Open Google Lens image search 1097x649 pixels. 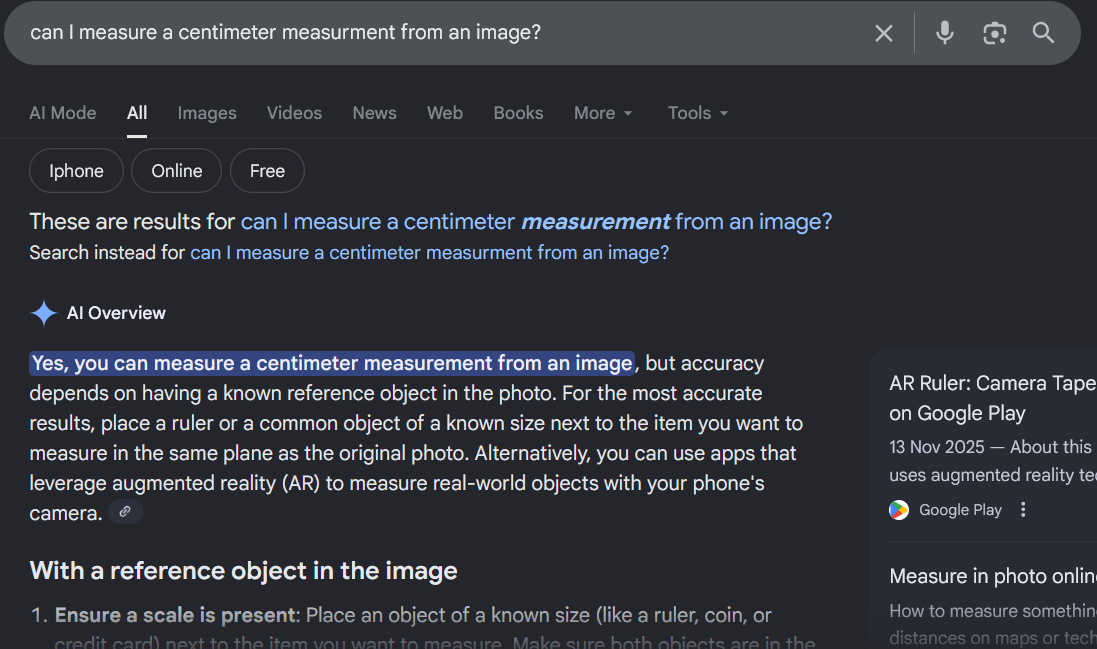(994, 33)
